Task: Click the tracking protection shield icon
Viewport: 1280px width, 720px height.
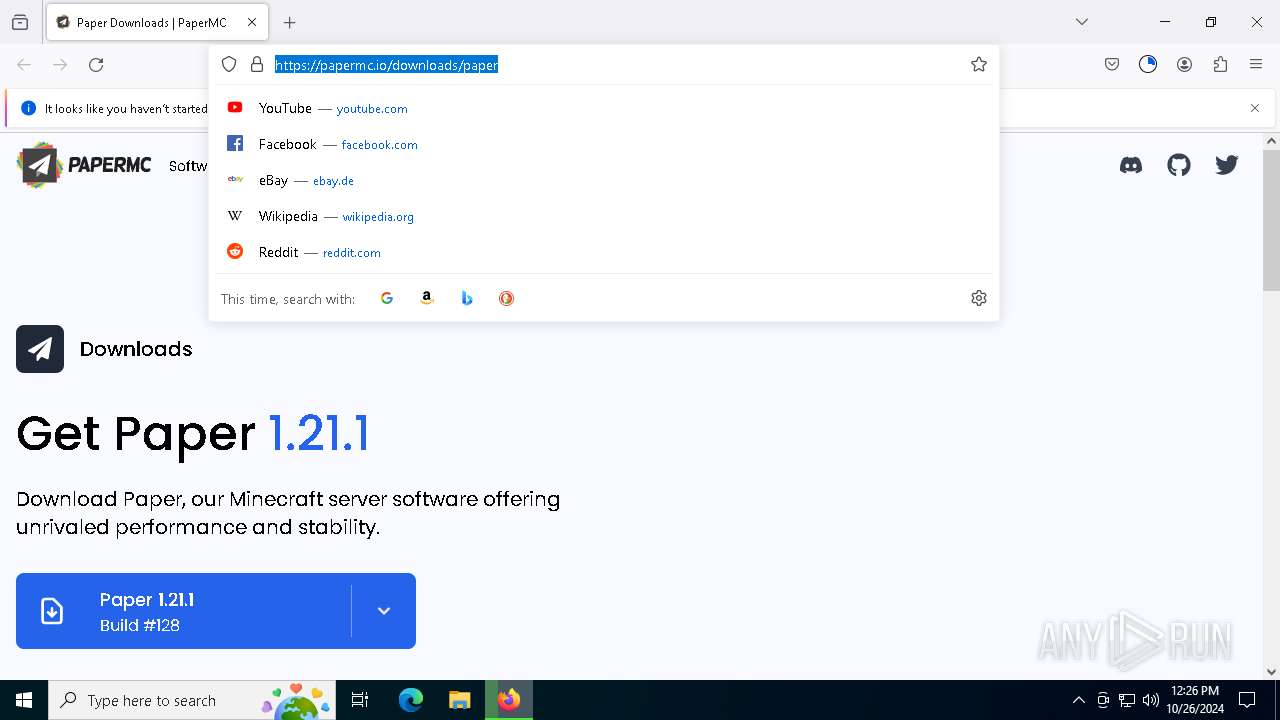Action: pyautogui.click(x=229, y=64)
